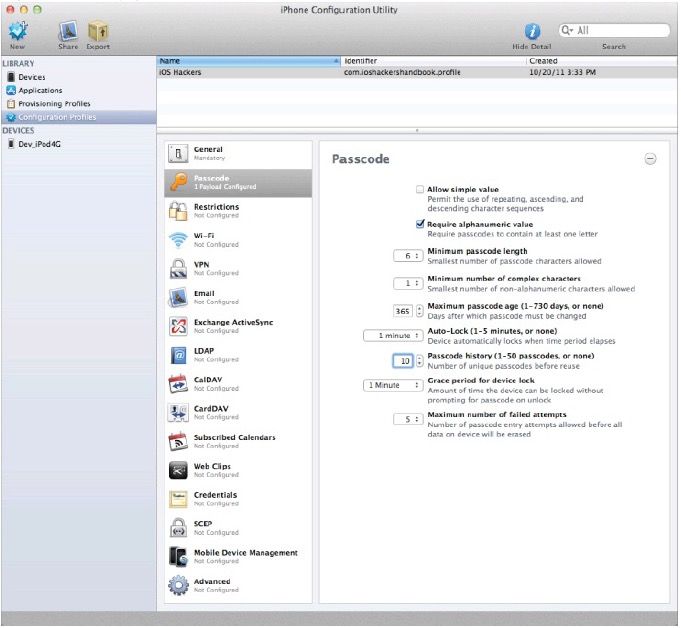The image size is (681, 628).
Task: Open the Email payload icon
Action: point(178,297)
